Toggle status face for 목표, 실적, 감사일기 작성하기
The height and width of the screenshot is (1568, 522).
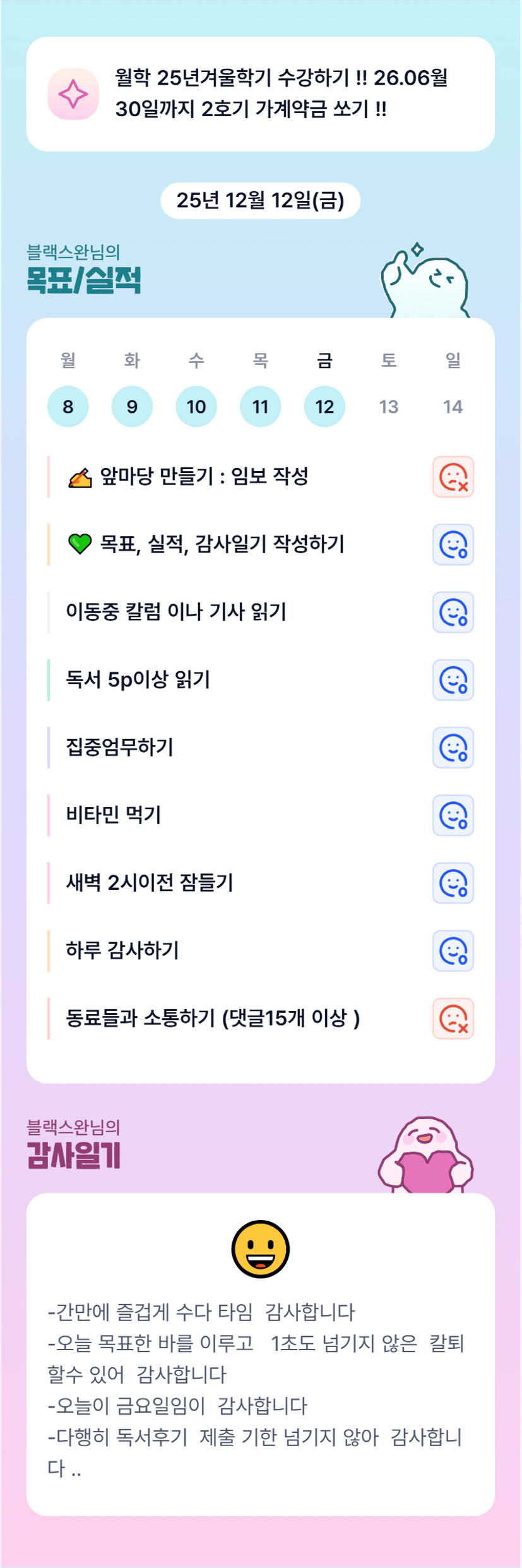[x=453, y=544]
